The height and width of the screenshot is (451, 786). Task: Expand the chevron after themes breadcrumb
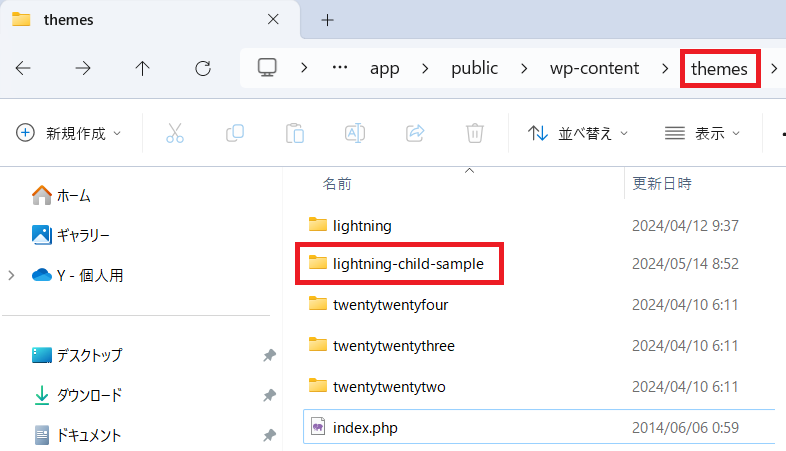click(774, 68)
